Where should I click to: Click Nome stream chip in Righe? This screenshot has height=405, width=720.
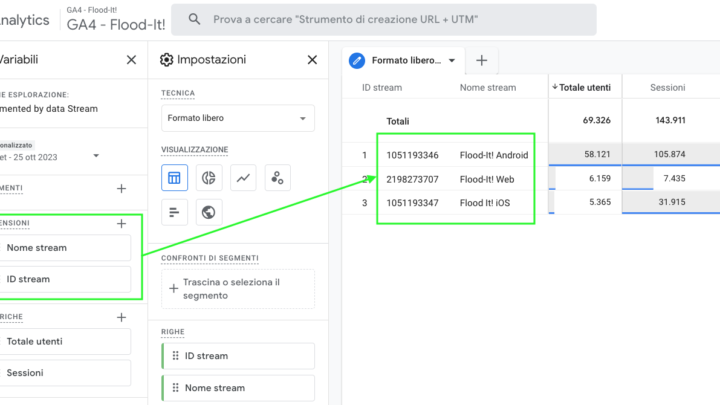(x=238, y=388)
